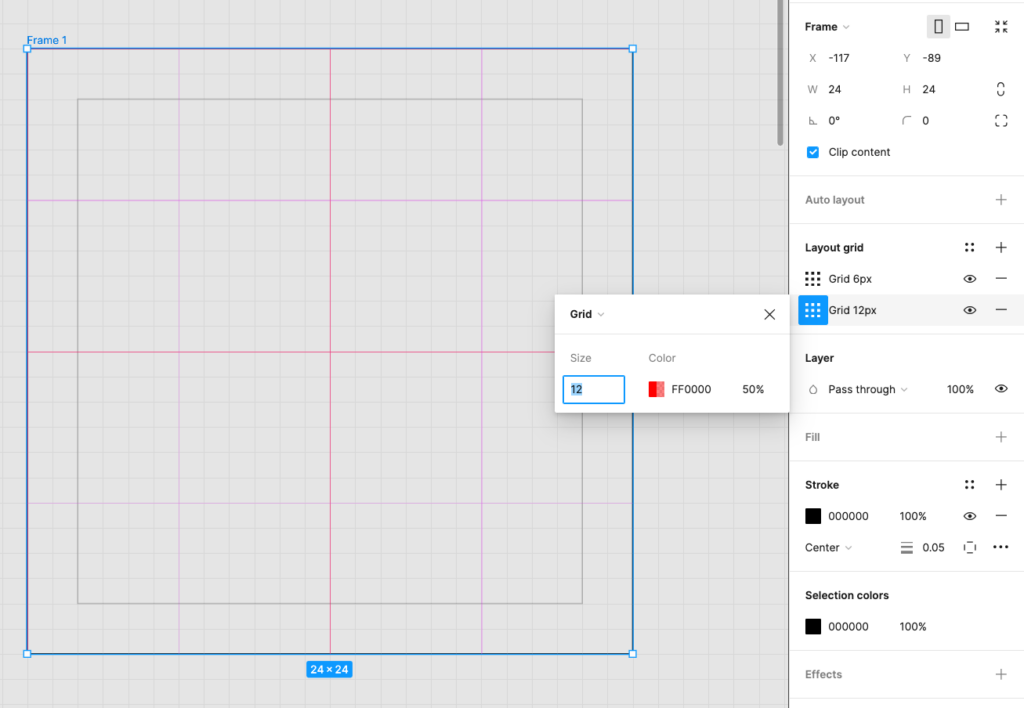This screenshot has width=1024, height=708.
Task: Click the stroke weight lines icon
Action: click(906, 547)
